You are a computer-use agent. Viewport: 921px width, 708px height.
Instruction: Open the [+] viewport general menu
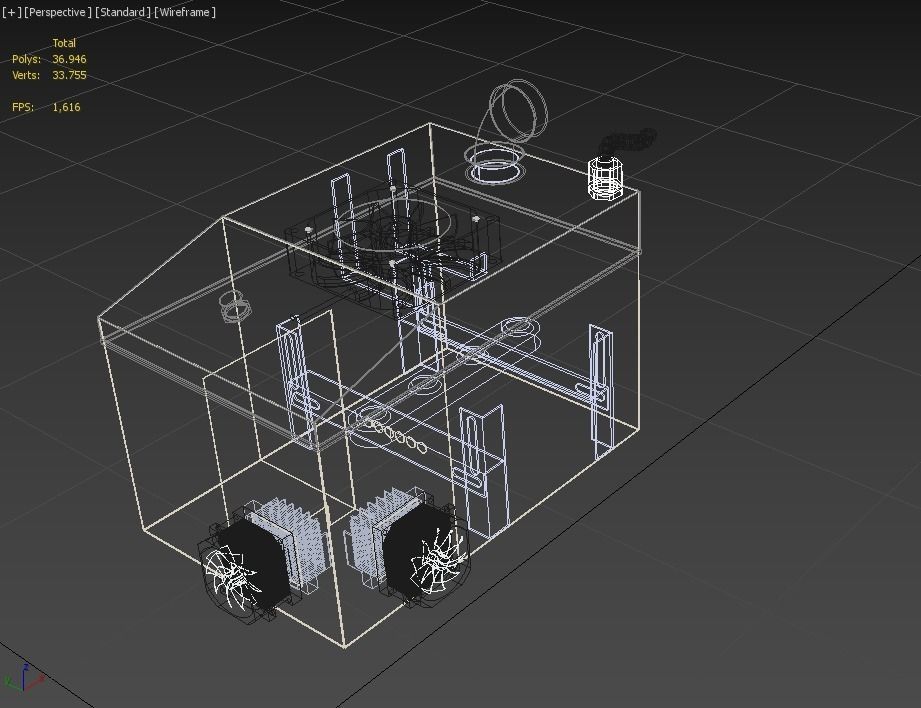point(11,12)
